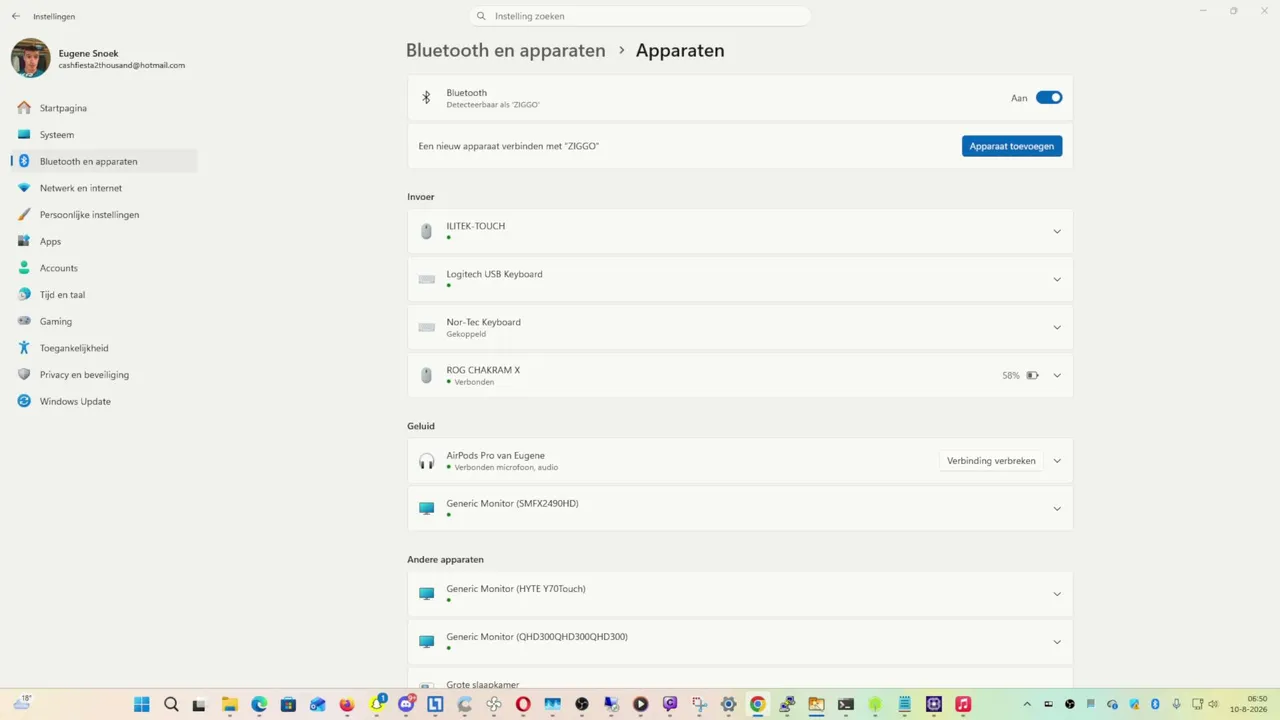Expand Generic Monitor (QHD300QHD300QHD300) options
Viewport: 1280px width, 720px height.
pyautogui.click(x=1057, y=642)
